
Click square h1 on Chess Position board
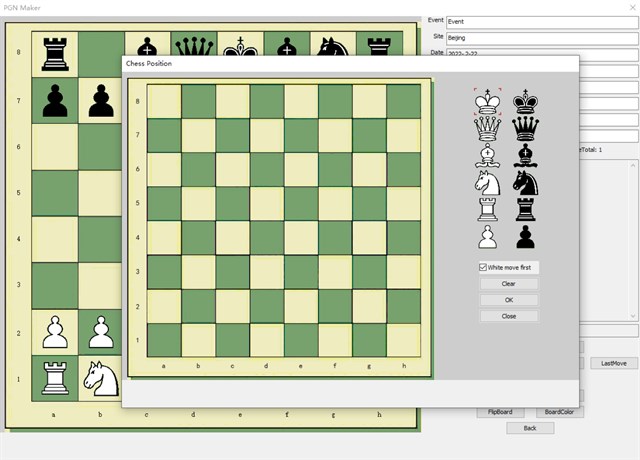pos(404,340)
